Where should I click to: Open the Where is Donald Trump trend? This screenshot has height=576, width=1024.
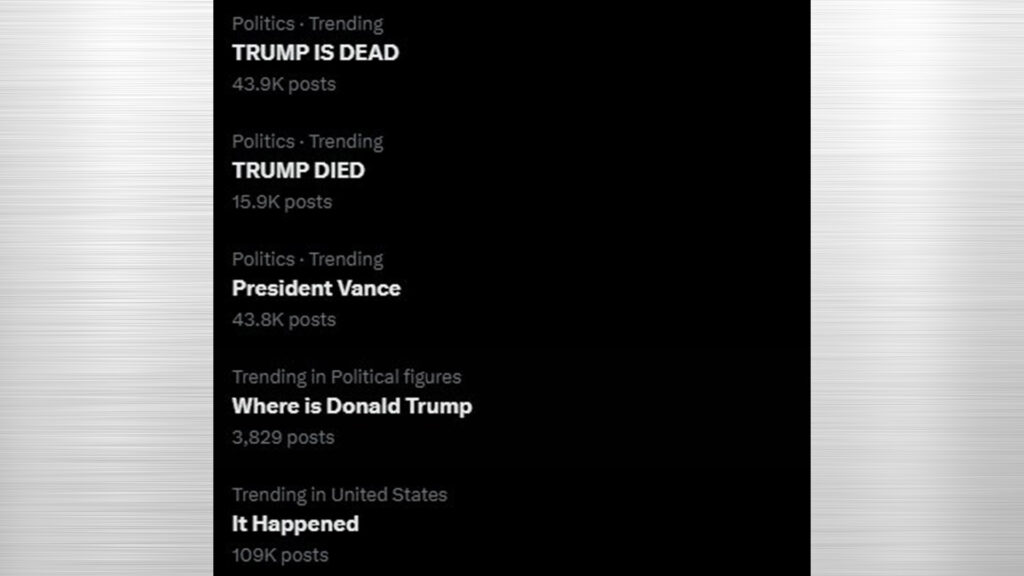[x=352, y=406]
